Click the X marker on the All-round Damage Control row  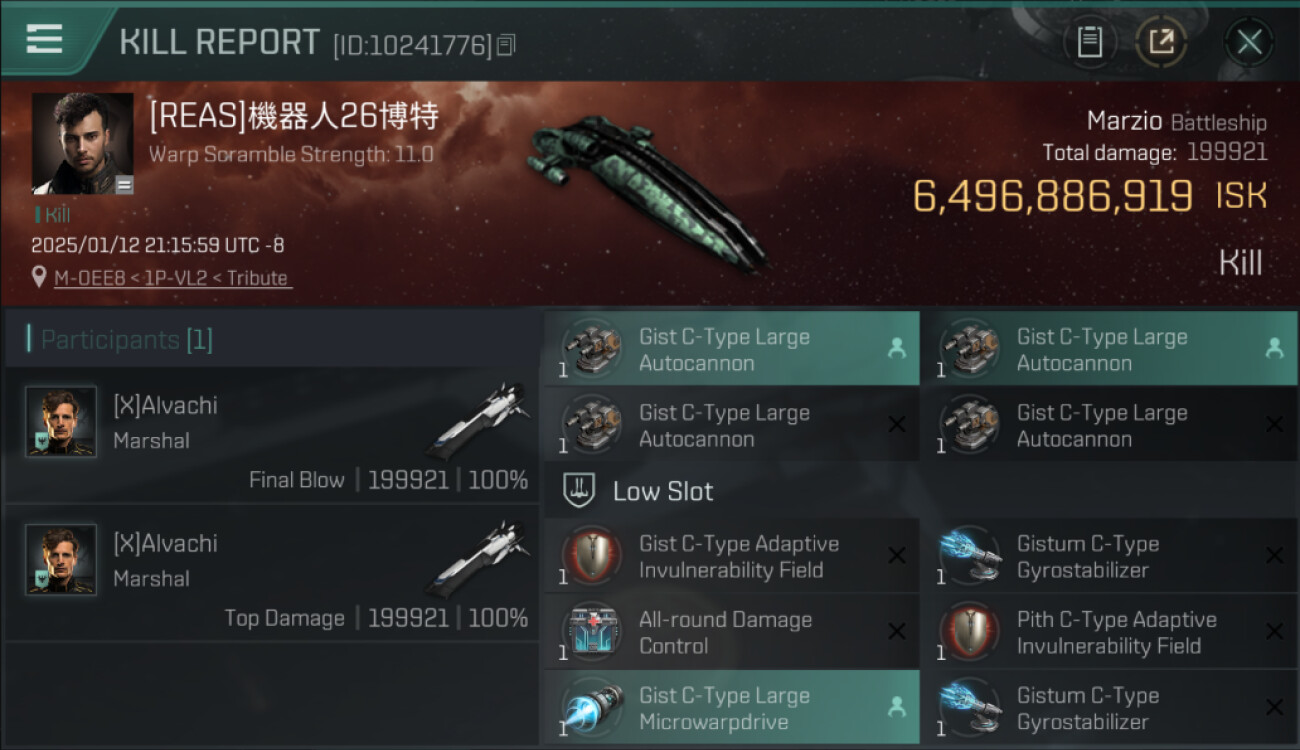[x=896, y=632]
